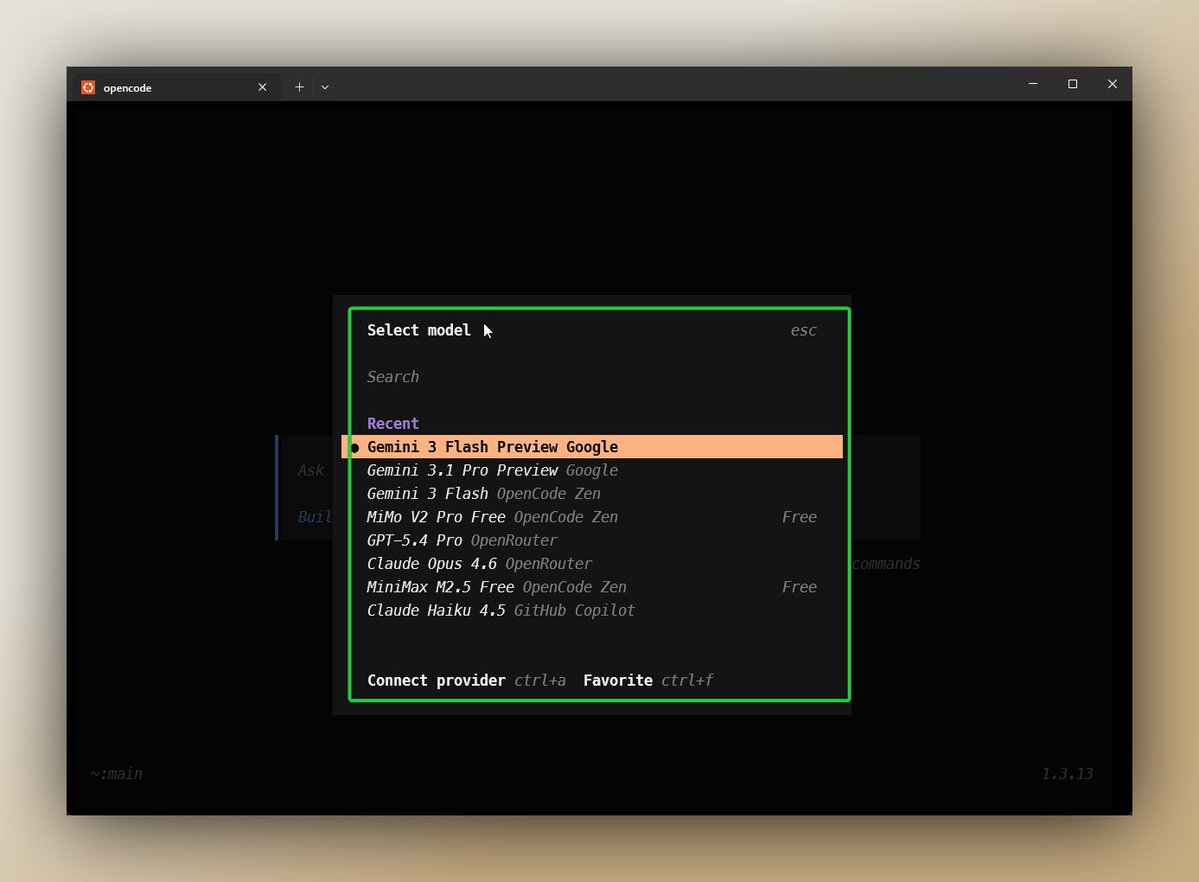Choose Claude Opus 4.6 OpenRouter

coord(592,564)
